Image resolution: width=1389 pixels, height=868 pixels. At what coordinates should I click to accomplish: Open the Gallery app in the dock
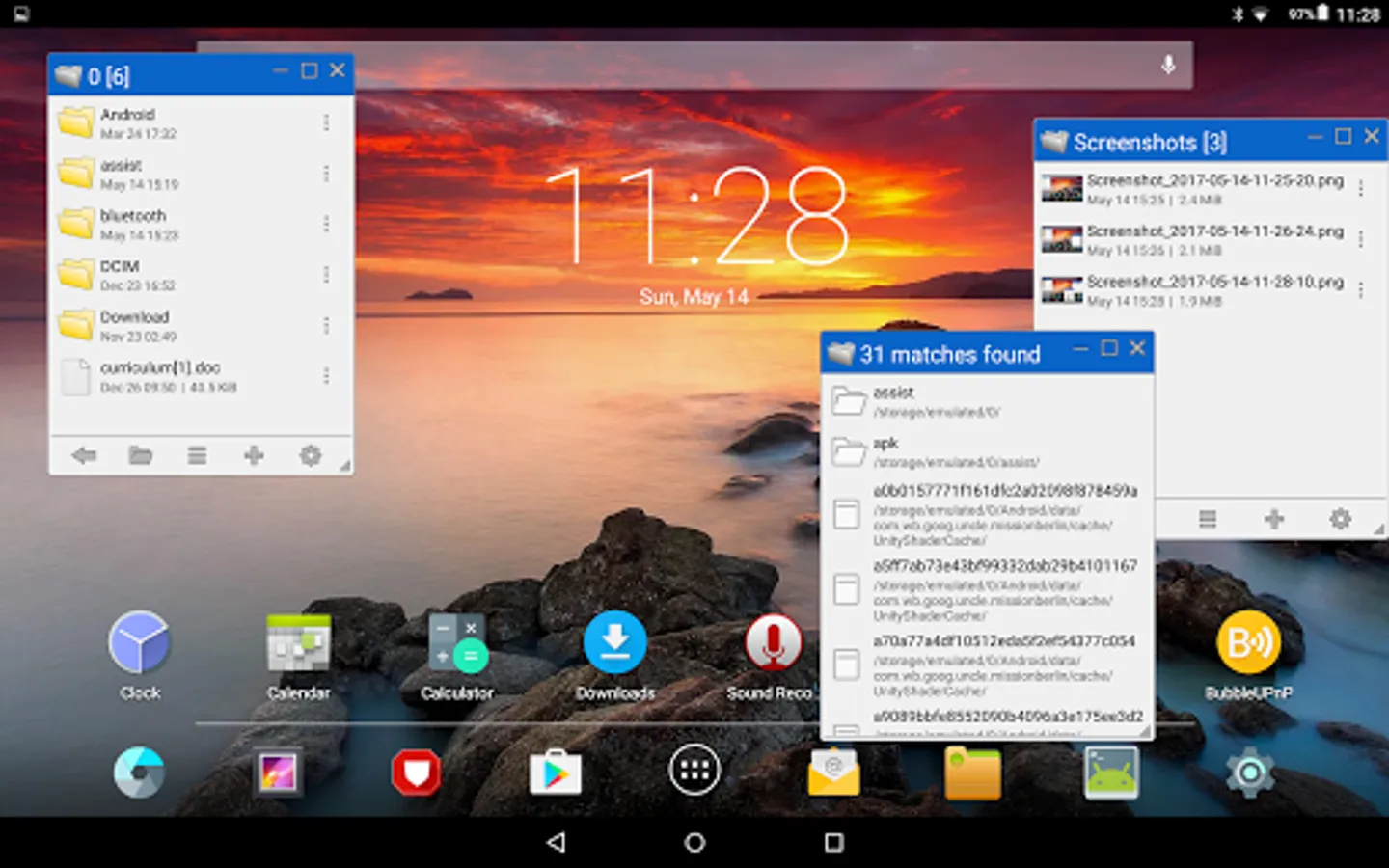coord(278,773)
